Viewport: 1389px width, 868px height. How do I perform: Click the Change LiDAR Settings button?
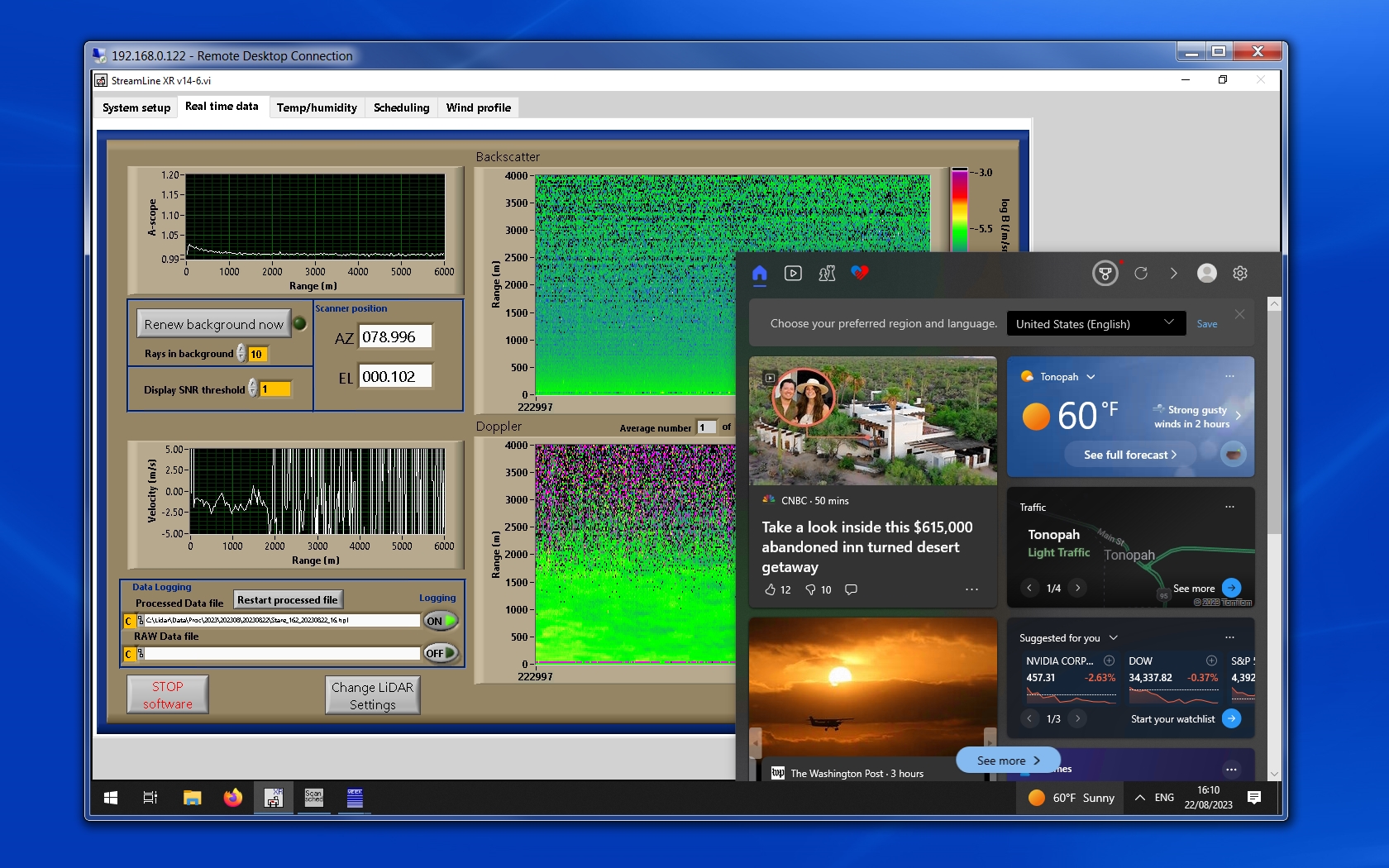pos(372,695)
